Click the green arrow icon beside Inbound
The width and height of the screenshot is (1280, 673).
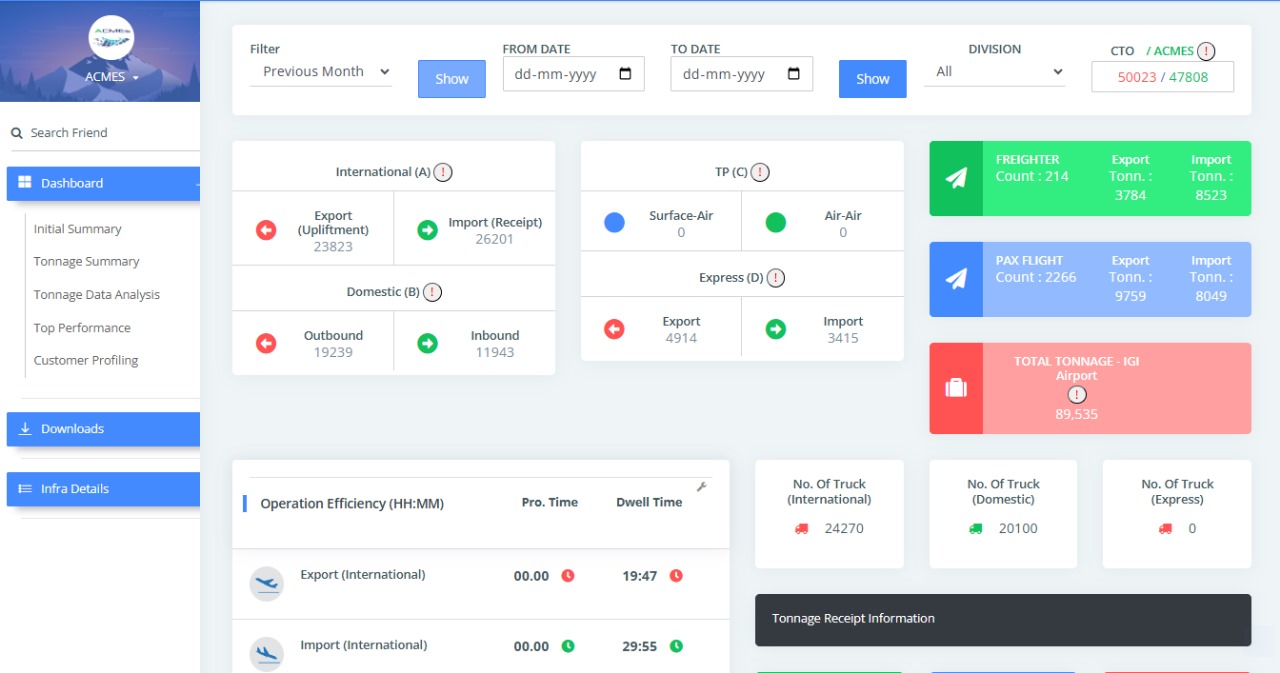click(427, 344)
